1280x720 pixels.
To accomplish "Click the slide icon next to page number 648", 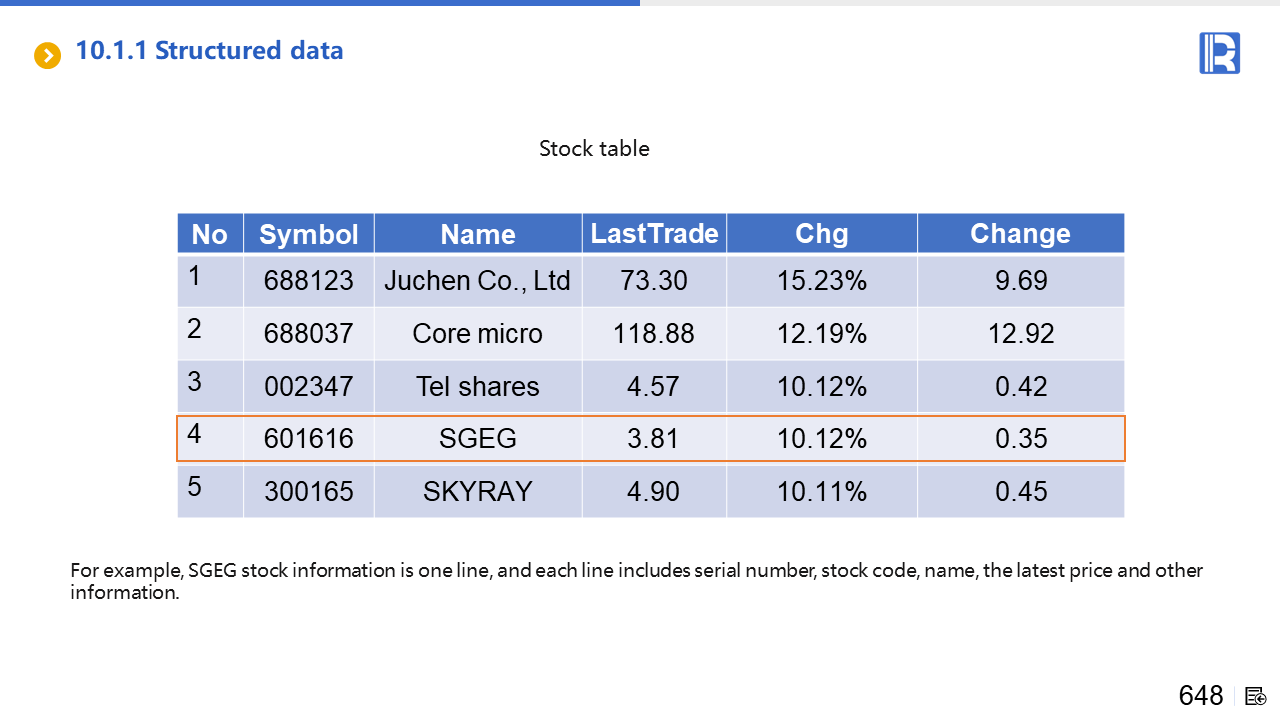I will pyautogui.click(x=1256, y=696).
